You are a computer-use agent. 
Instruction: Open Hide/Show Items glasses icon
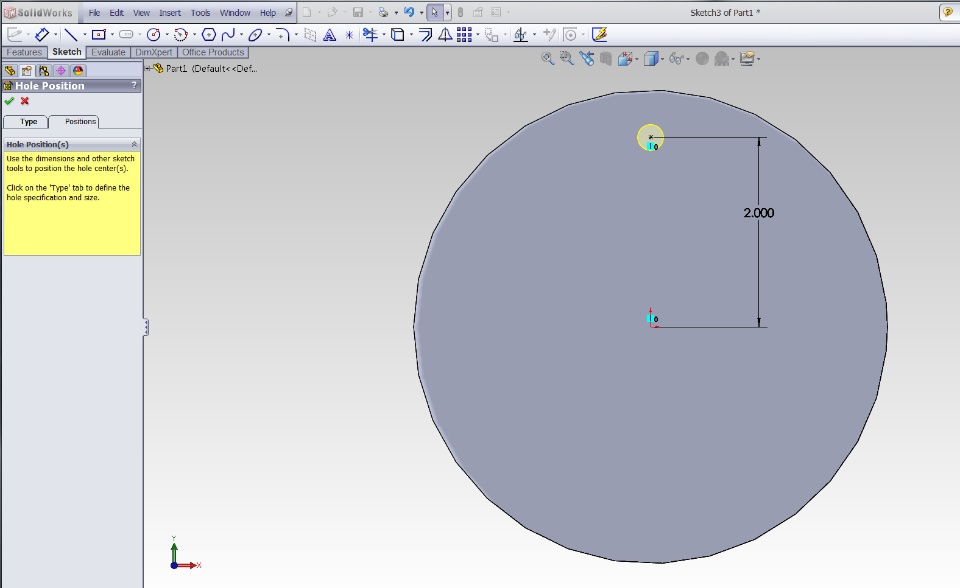coord(676,59)
